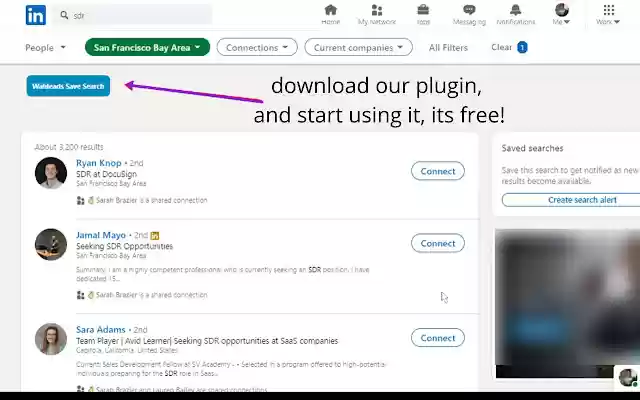The image size is (640, 400).
Task: Open Sara Adams's profile name link
Action: [x=100, y=329]
